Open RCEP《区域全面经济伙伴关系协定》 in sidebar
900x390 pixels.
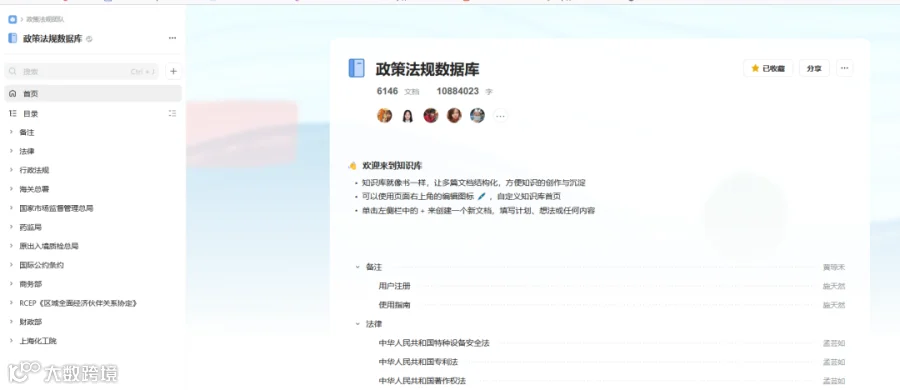(x=79, y=303)
